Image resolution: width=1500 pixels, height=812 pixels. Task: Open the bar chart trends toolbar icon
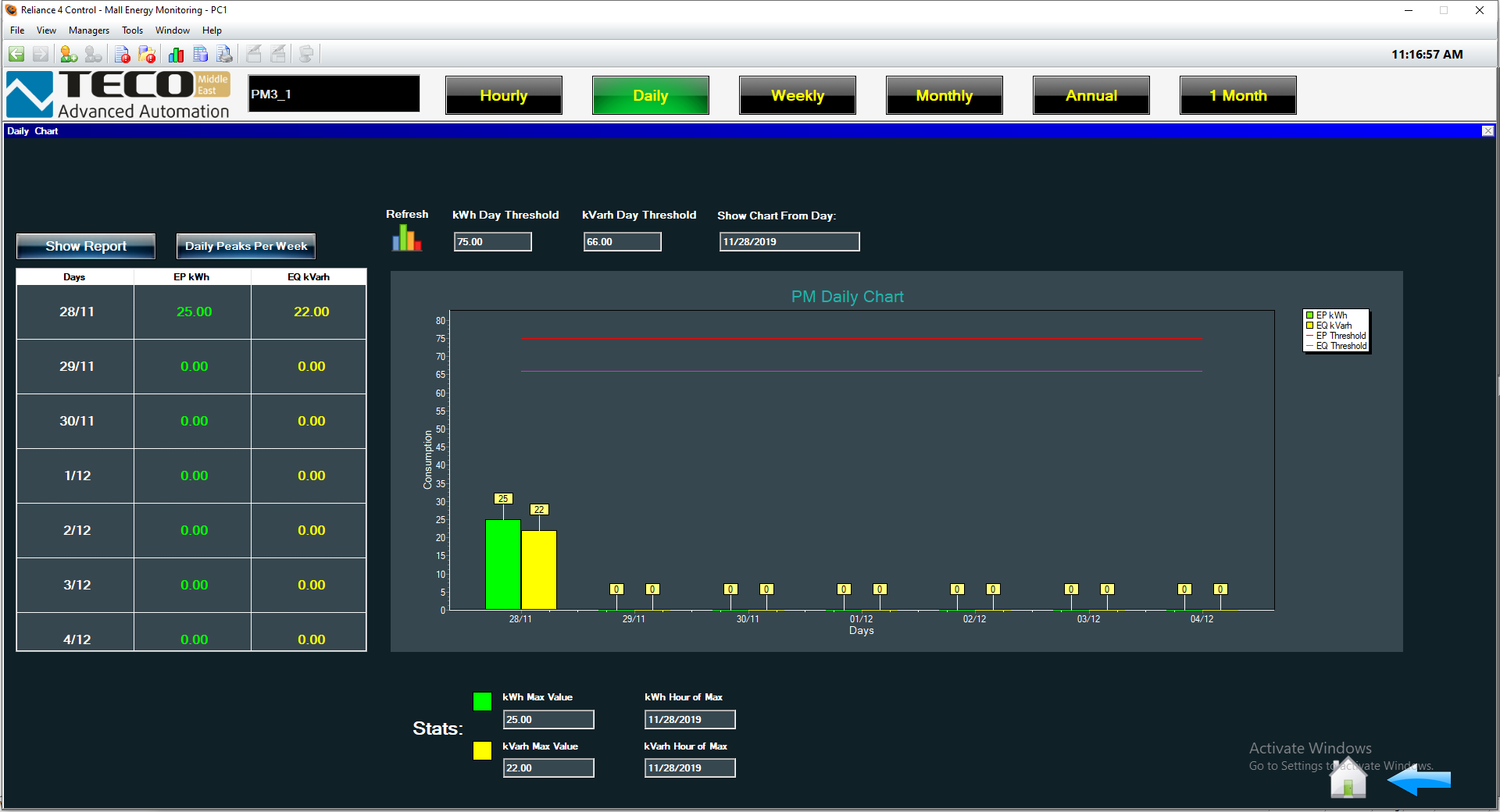pos(176,54)
